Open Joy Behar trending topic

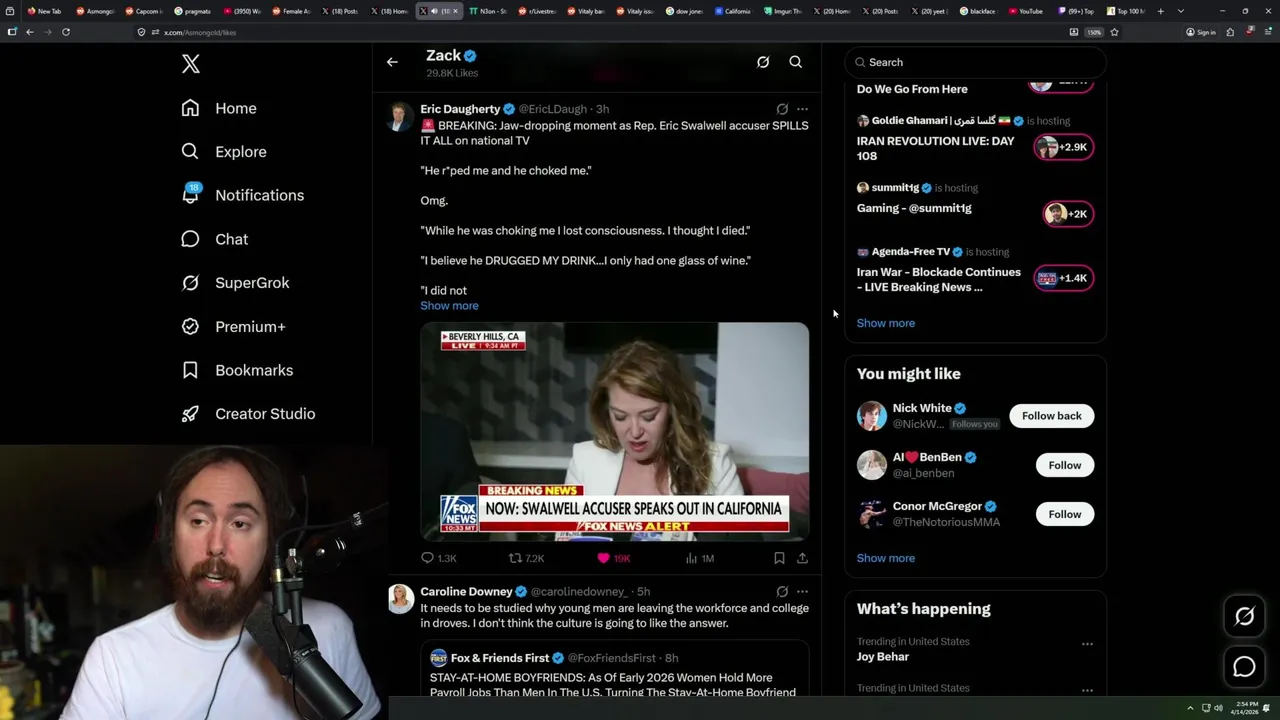883,657
